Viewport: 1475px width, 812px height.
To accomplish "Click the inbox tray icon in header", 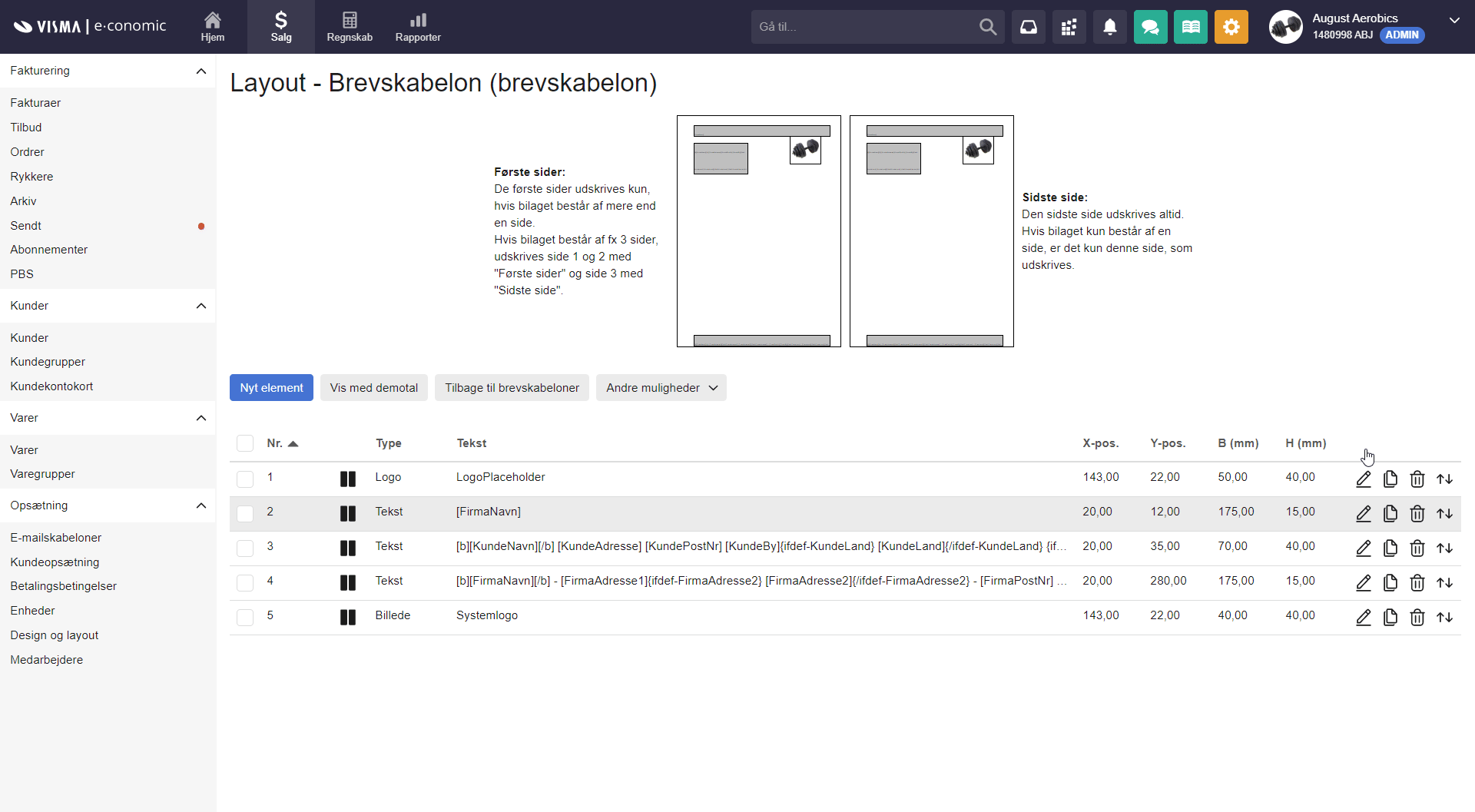I will coord(1028,28).
